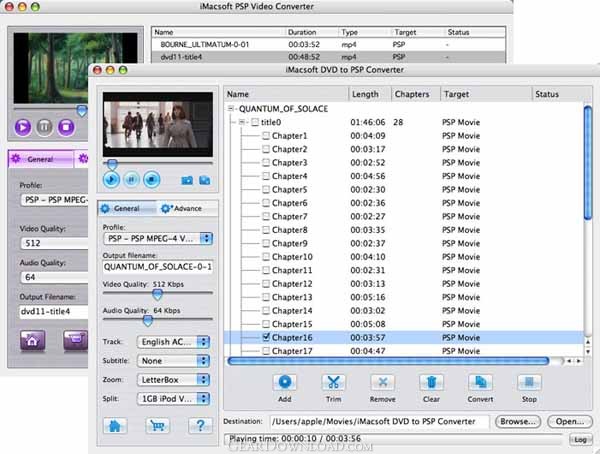This screenshot has width=600, height=454.
Task: Click purple home icon in PSP Video Converter
Action: pyautogui.click(x=33, y=341)
